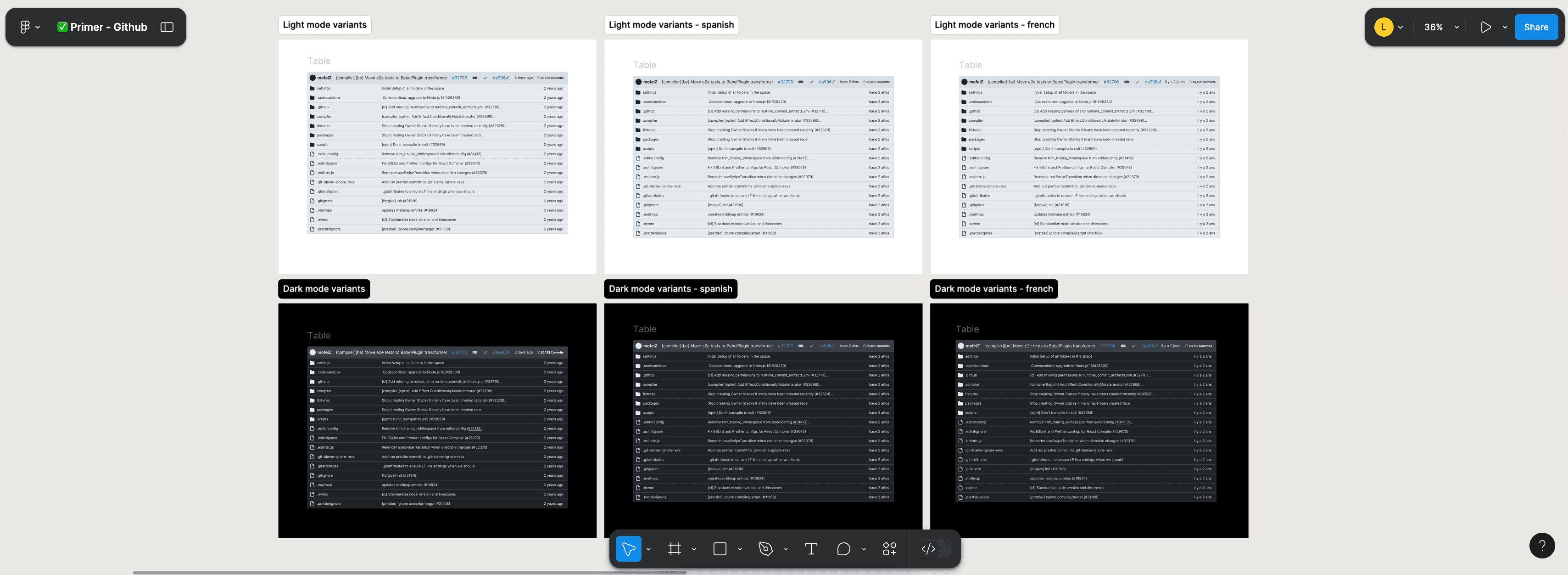Click the .mailmap file row in Light mode spanish table

[x=763, y=214]
